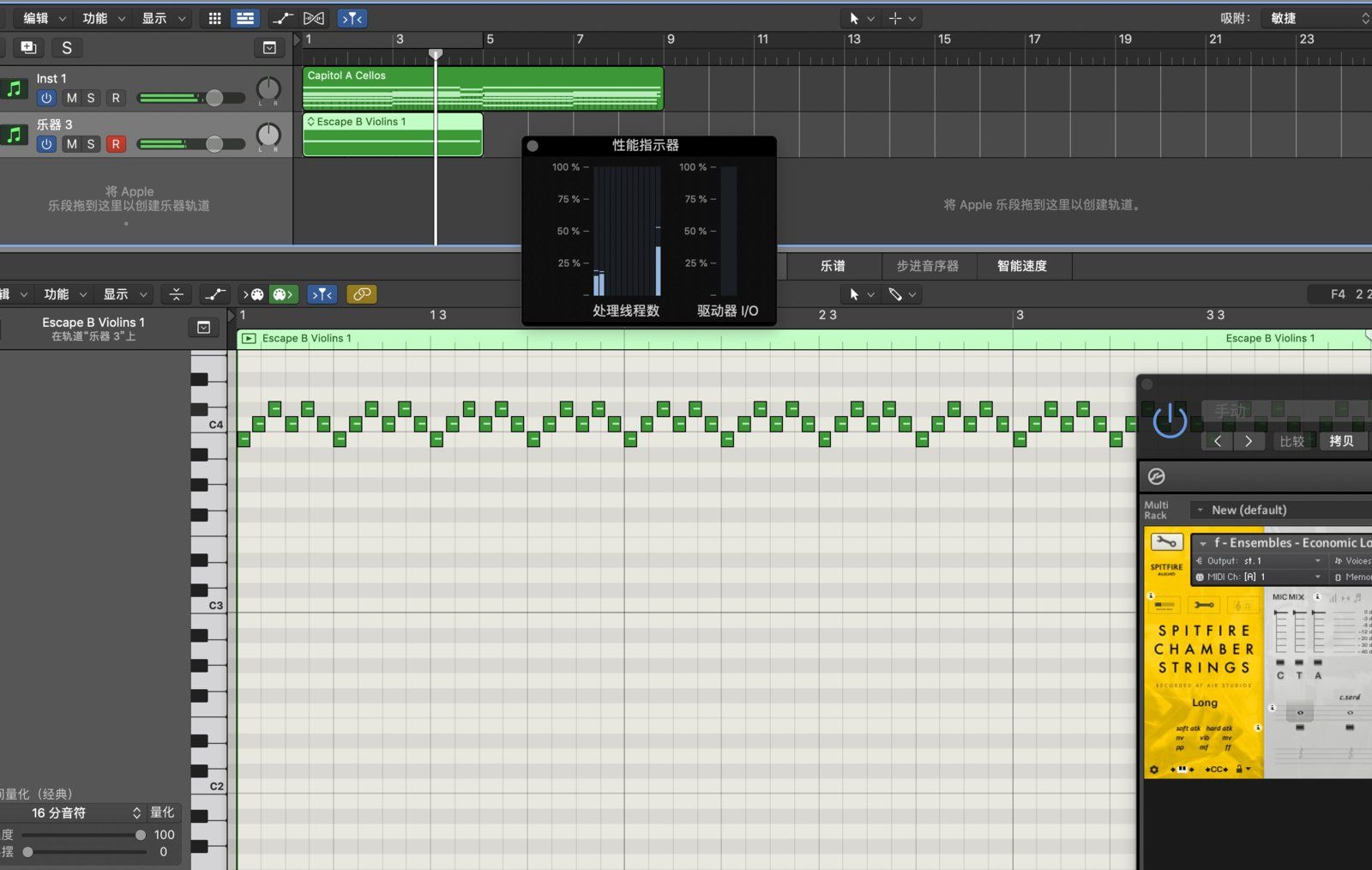The image size is (1372, 870).
Task: Click the playhead marker on ruler
Action: click(x=436, y=54)
